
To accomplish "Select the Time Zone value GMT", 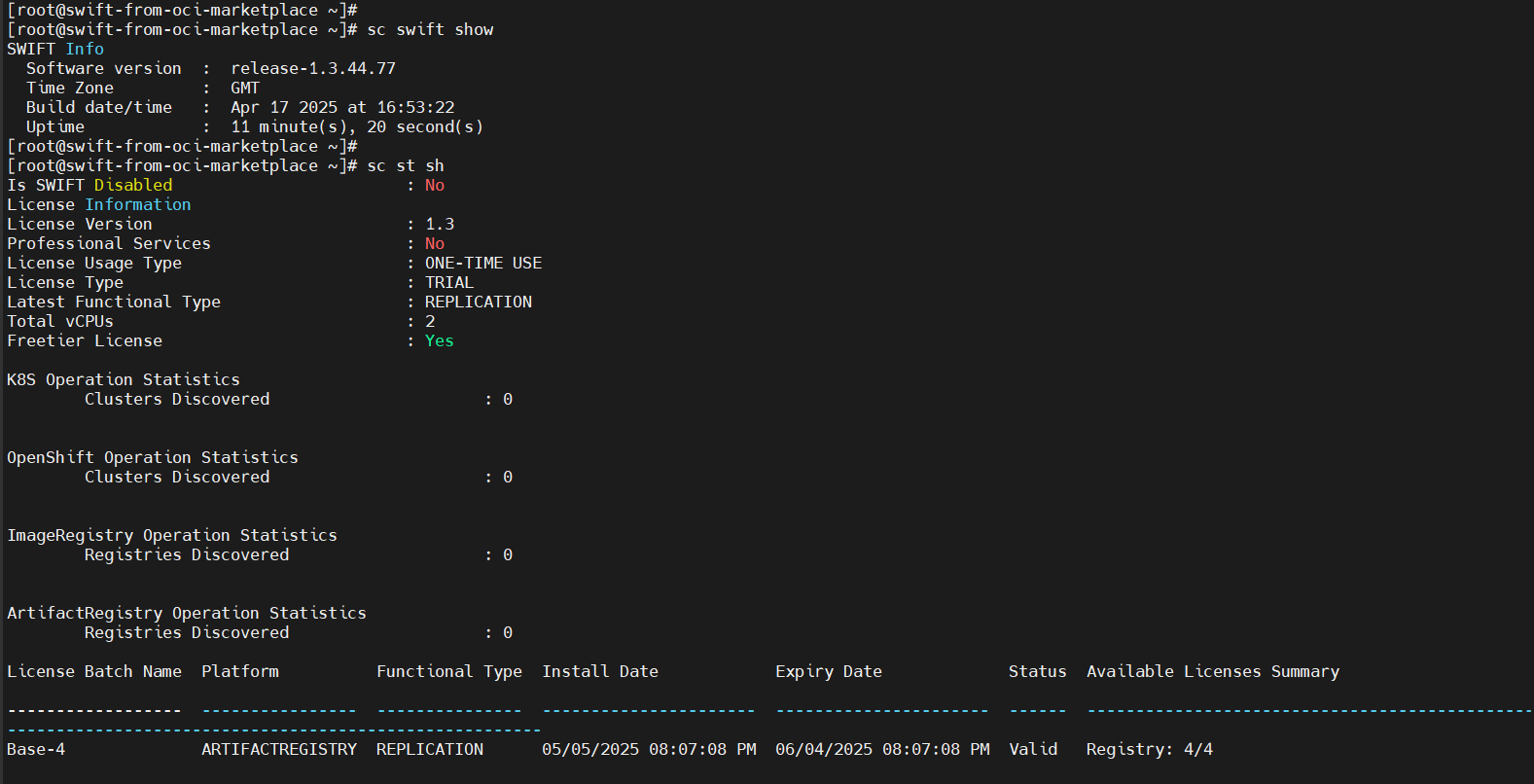I will (x=245, y=88).
